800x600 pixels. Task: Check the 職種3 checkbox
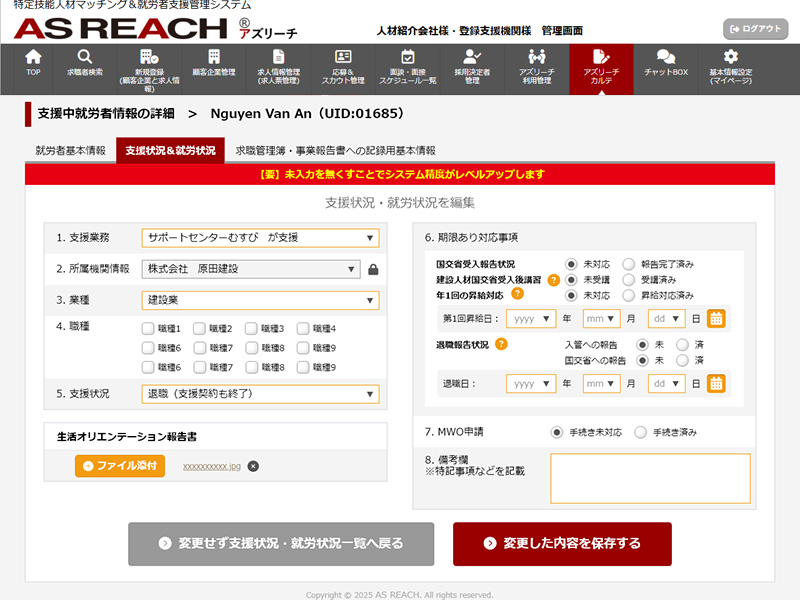click(251, 329)
